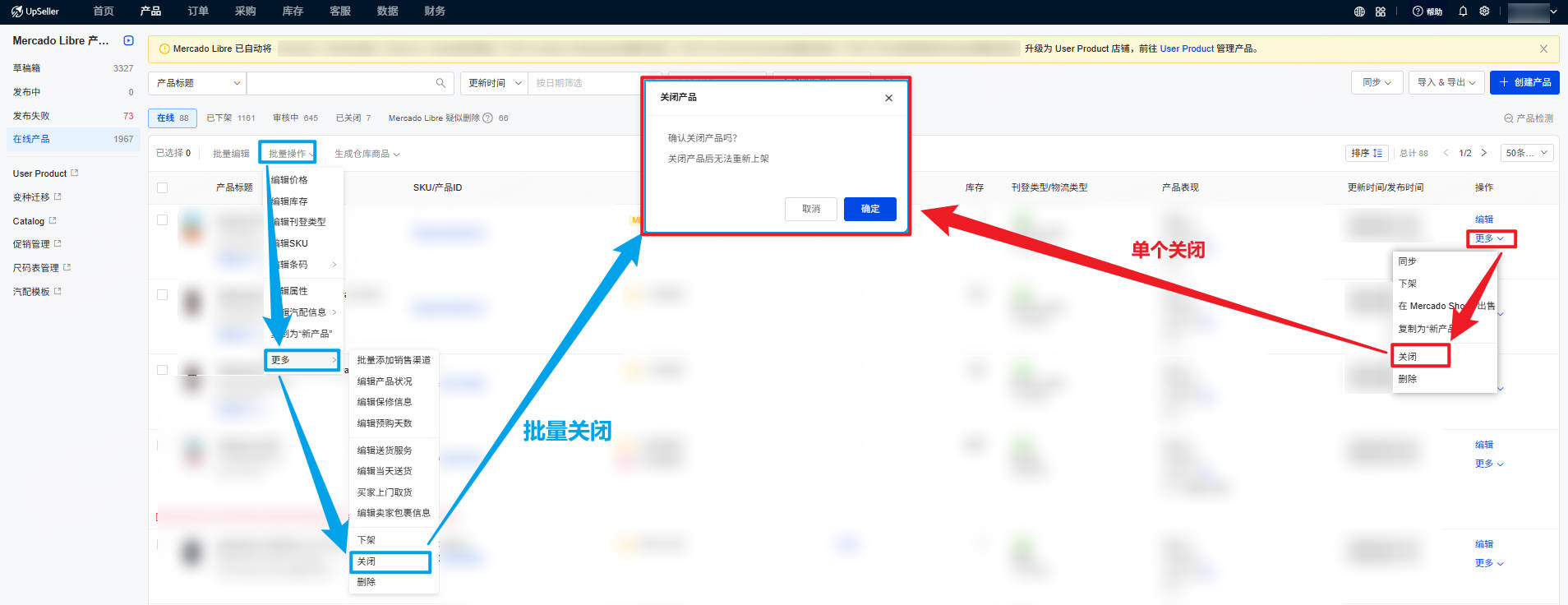Expand the 同步 dropdown button
Image resolution: width=1568 pixels, height=605 pixels.
pyautogui.click(x=1377, y=82)
